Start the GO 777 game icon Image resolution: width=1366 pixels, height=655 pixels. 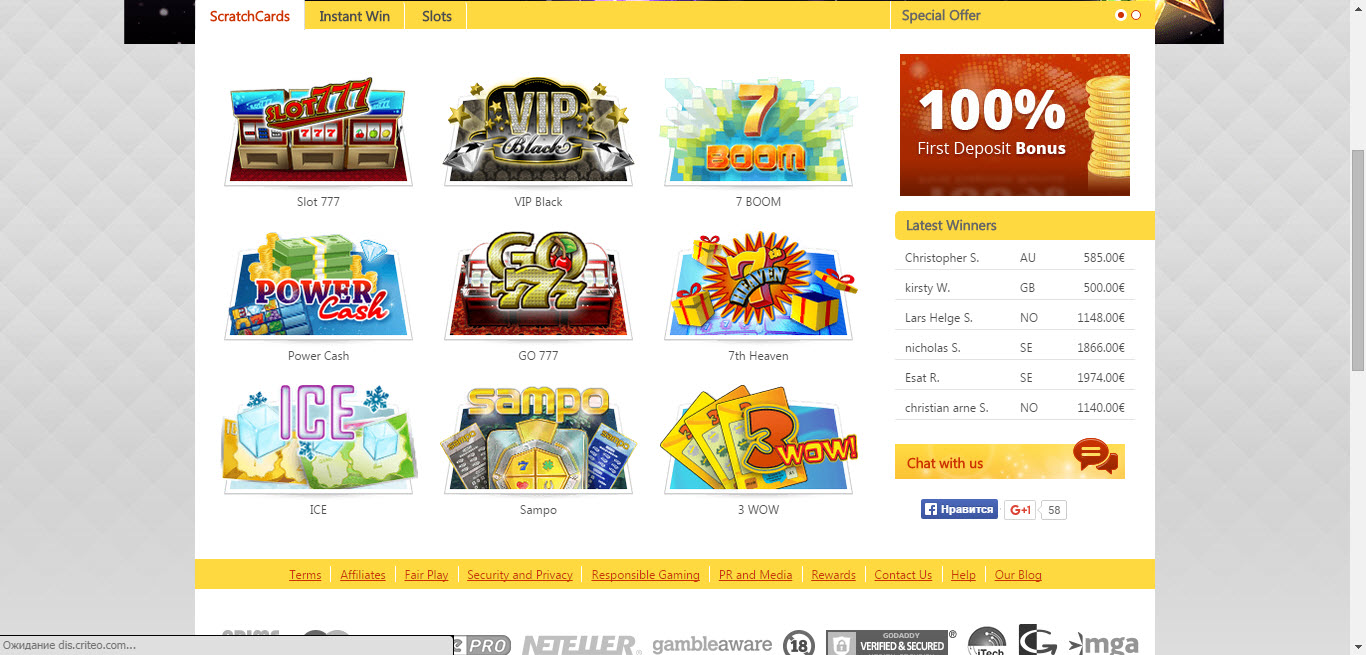538,286
